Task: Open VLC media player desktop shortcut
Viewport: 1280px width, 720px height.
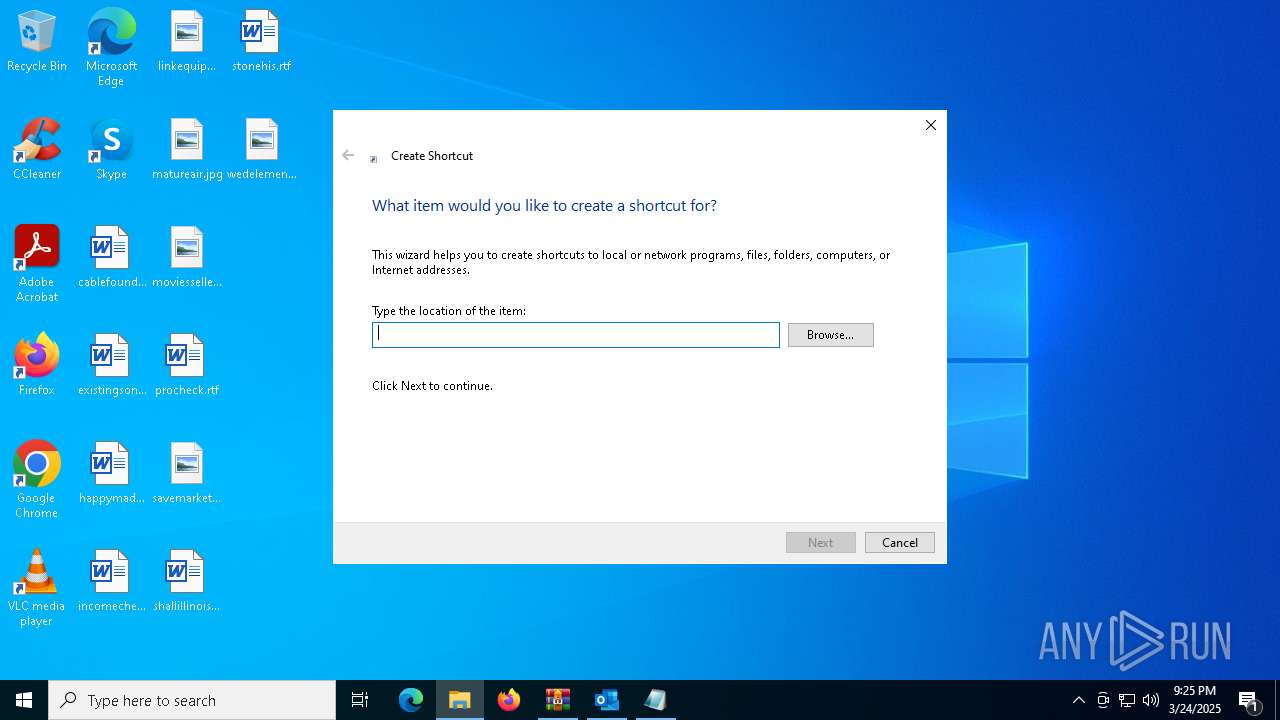Action: coord(37,588)
